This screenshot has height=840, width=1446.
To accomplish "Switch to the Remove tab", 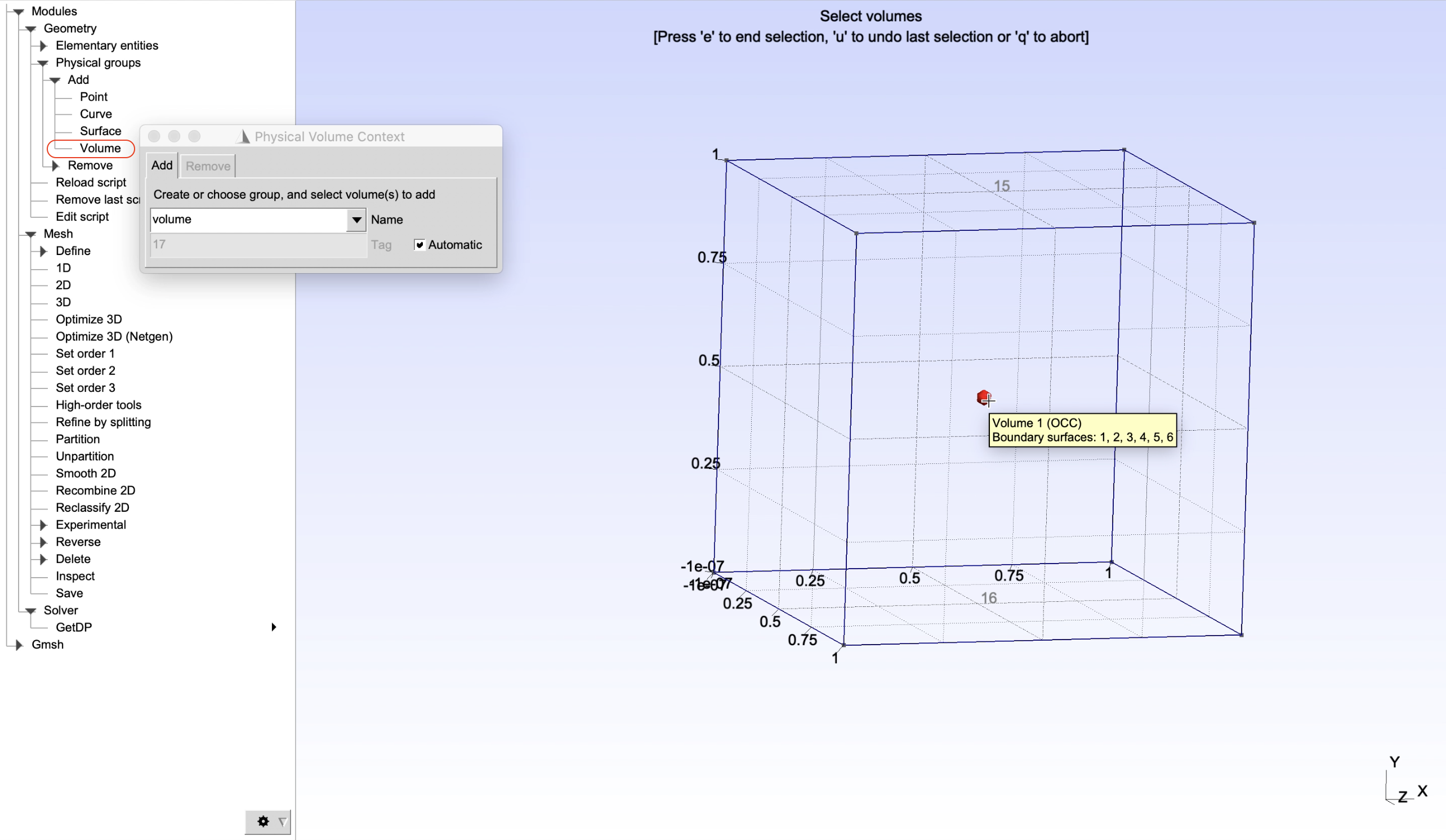I will 208,167.
